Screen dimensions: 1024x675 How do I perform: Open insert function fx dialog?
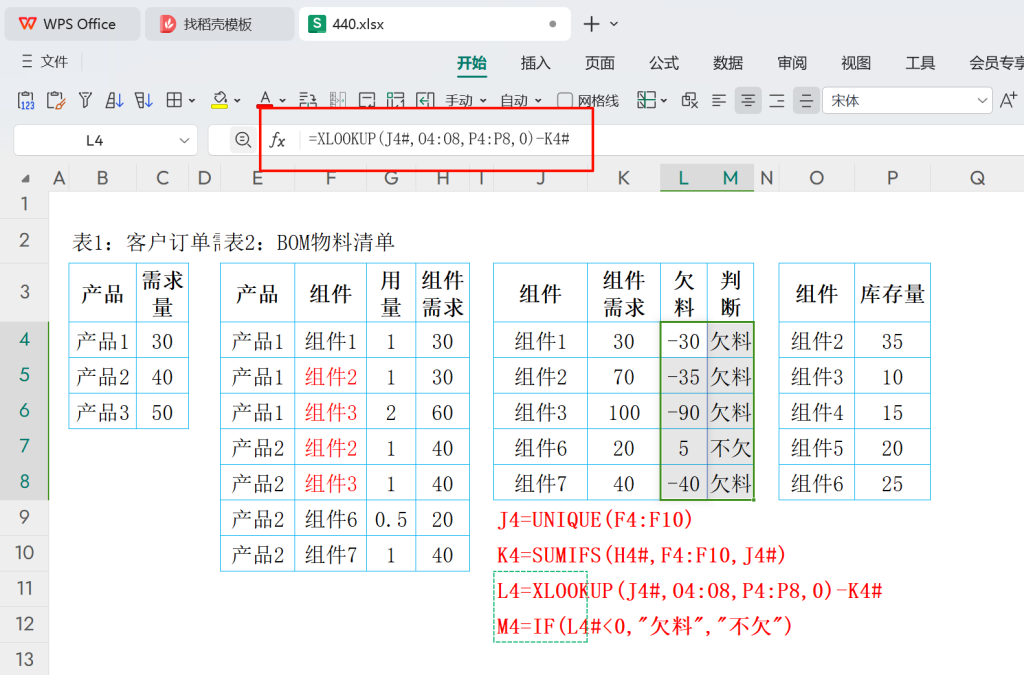tap(278, 140)
